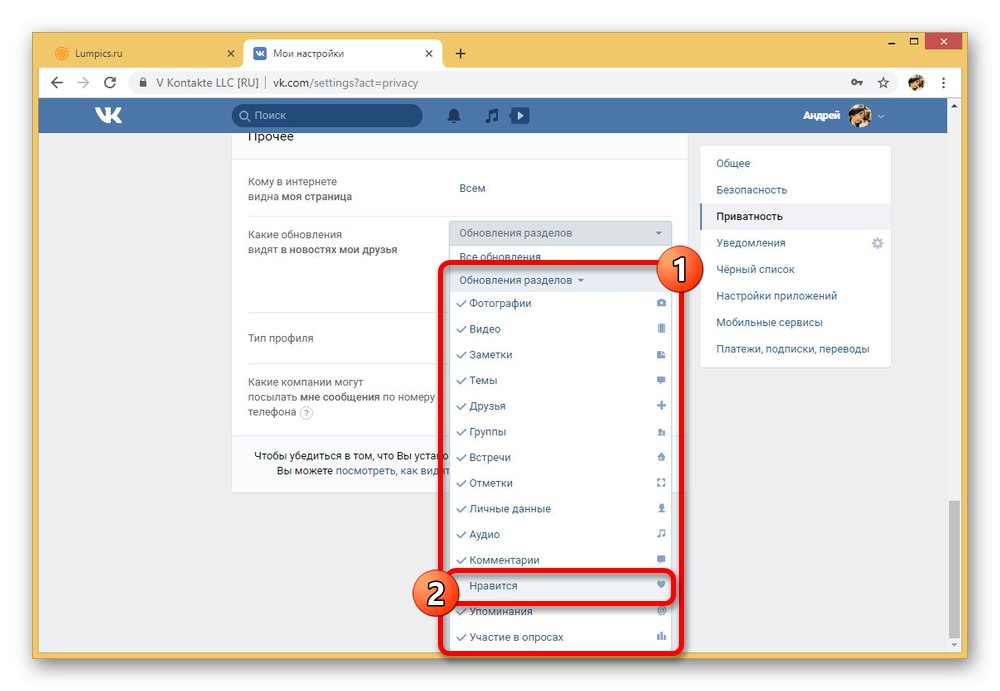Open the notifications settings gear icon
Image resolution: width=1000 pixels, height=691 pixels.
(878, 243)
